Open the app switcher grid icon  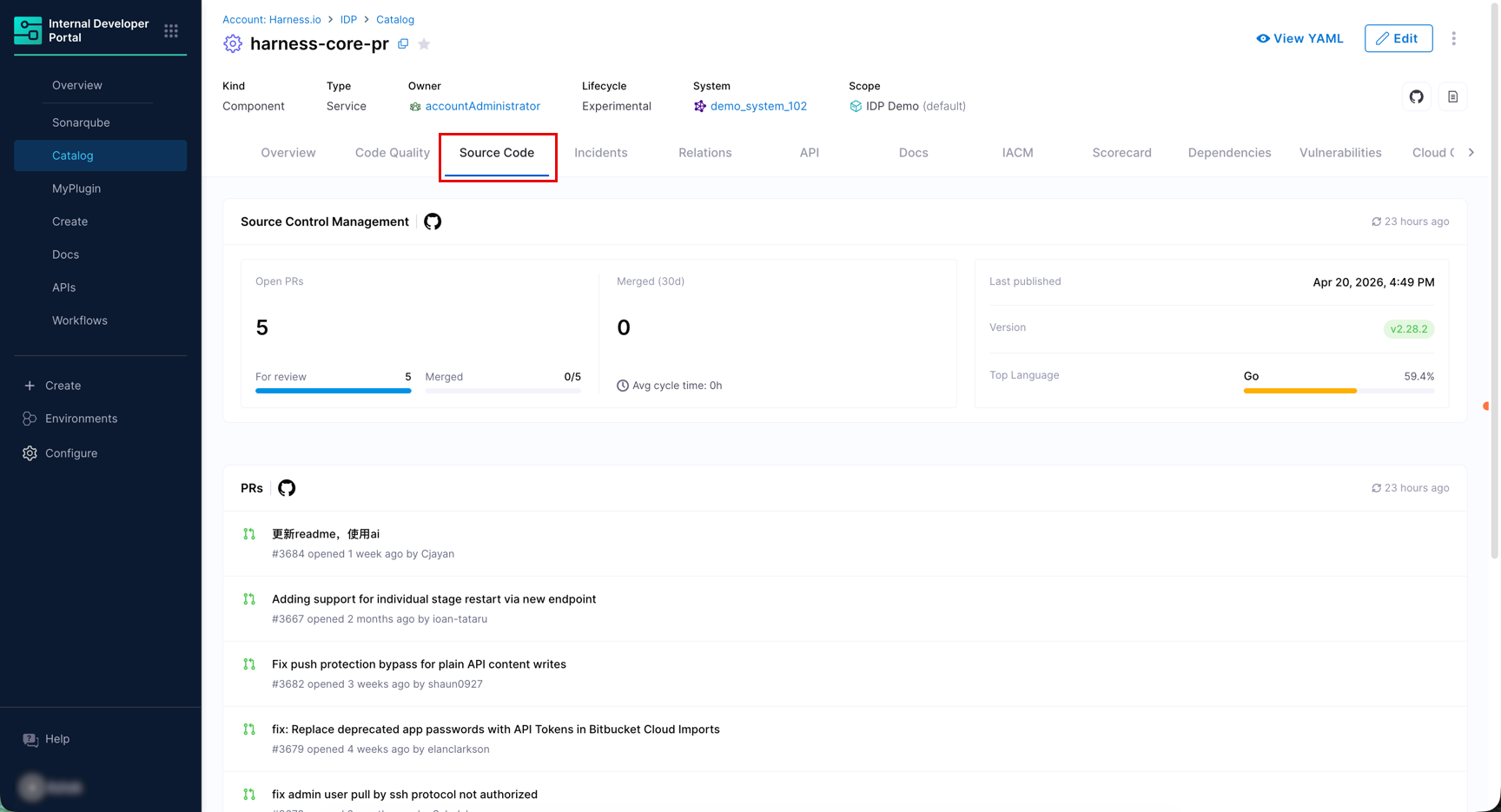[171, 31]
